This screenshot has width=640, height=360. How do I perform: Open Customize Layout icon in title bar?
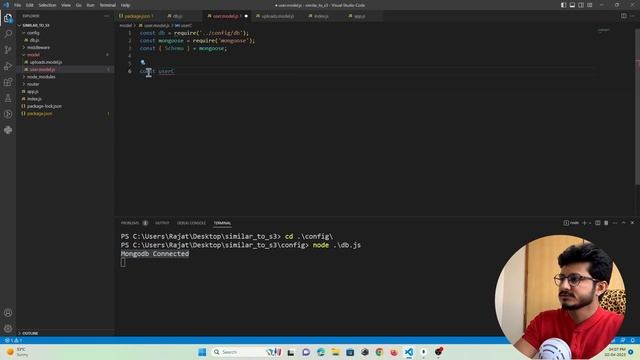coord(590,5)
